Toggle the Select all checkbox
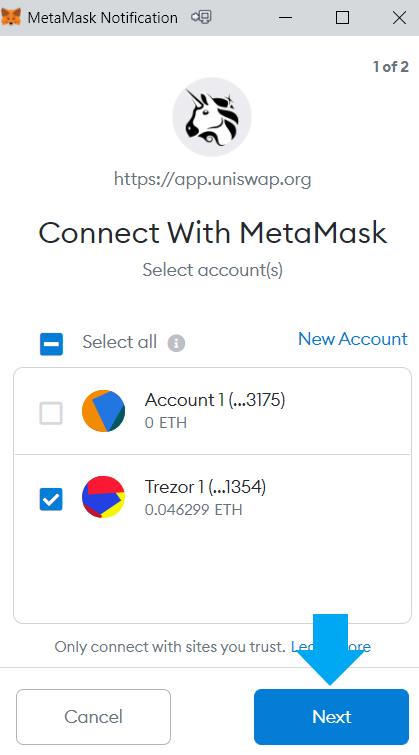This screenshot has height=755, width=419. tap(51, 344)
